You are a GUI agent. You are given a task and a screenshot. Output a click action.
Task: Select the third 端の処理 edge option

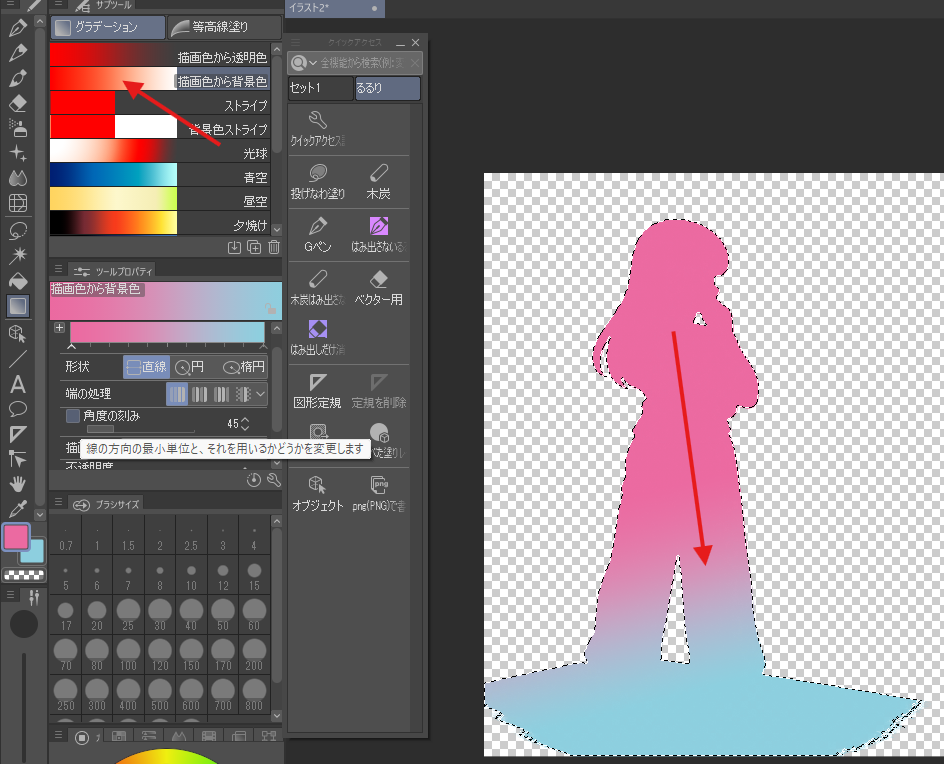(222, 394)
